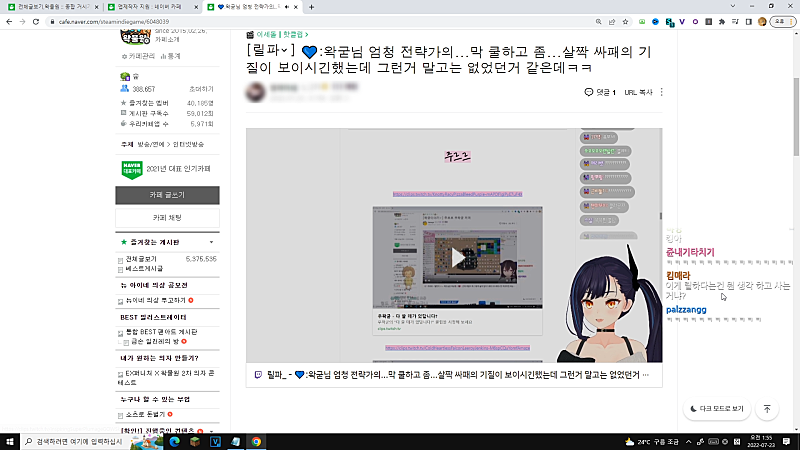The image size is (800, 450).
Task: Open the 베스트게시글 board
Action: coord(144,268)
